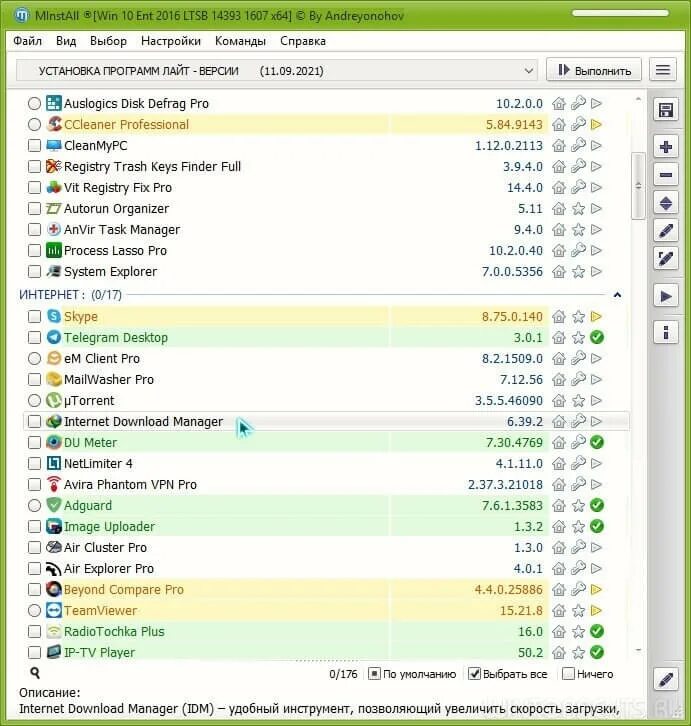Click the ИНТЕРНЕТ : (0/17) group header

point(70,294)
